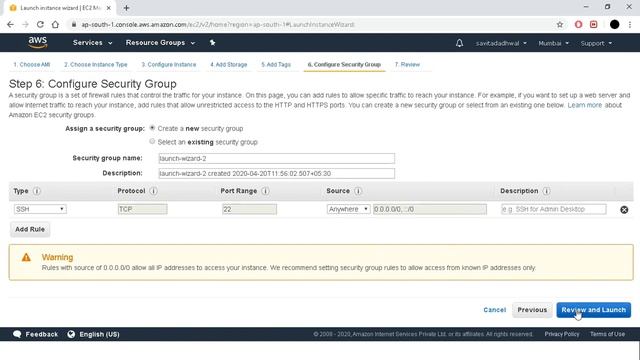Click the Cancel link
Screen dimensions: 640x360
[x=494, y=310]
